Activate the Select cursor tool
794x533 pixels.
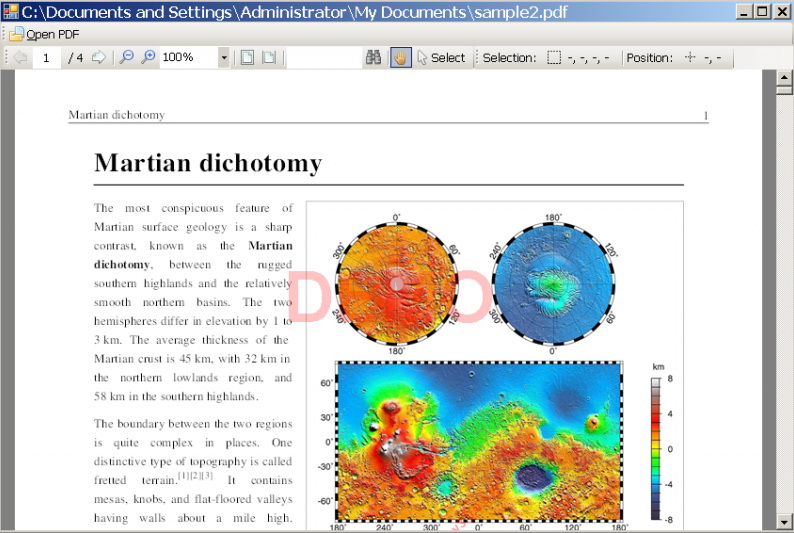click(x=441, y=58)
